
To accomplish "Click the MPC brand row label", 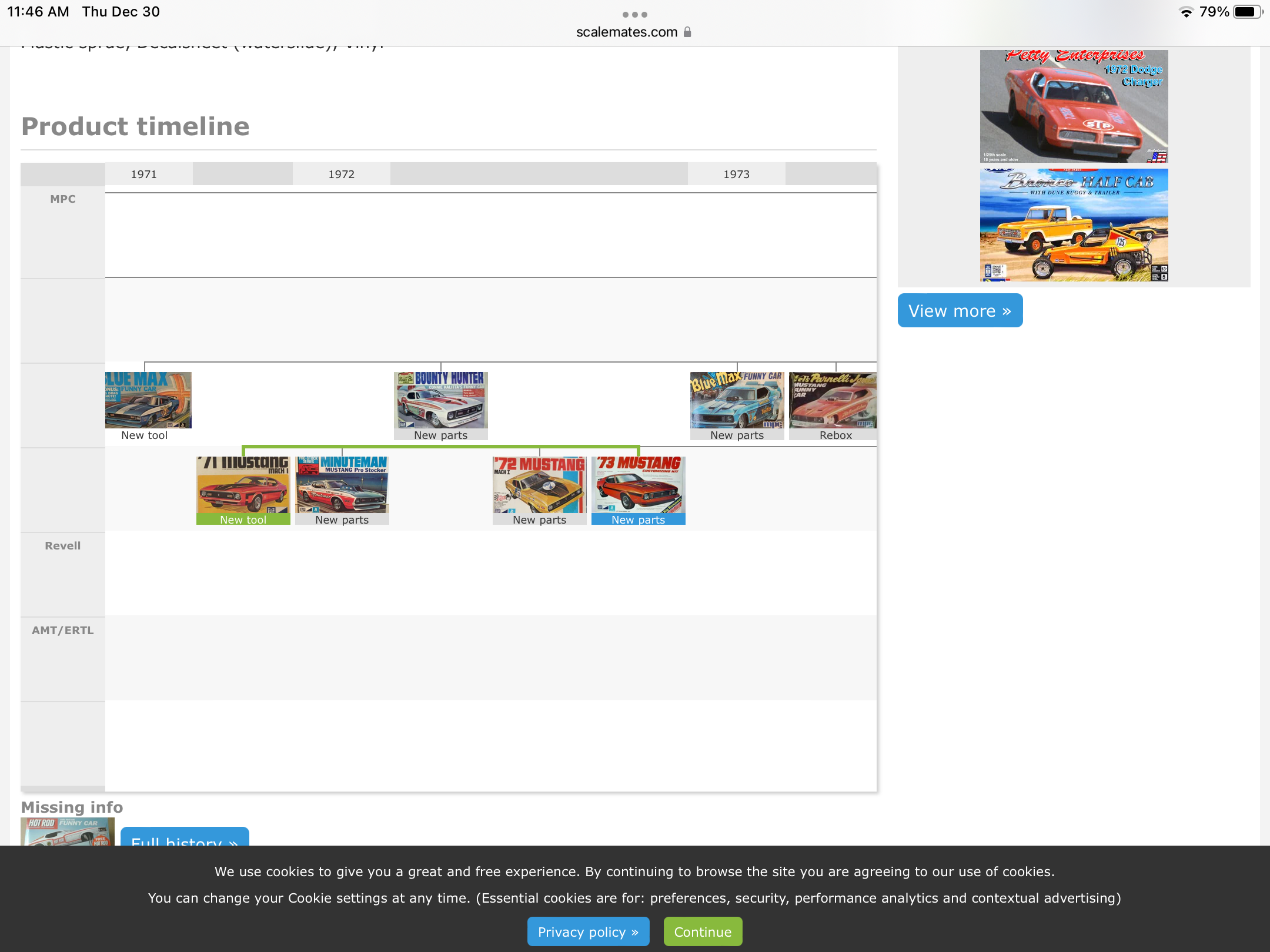I will (x=63, y=199).
